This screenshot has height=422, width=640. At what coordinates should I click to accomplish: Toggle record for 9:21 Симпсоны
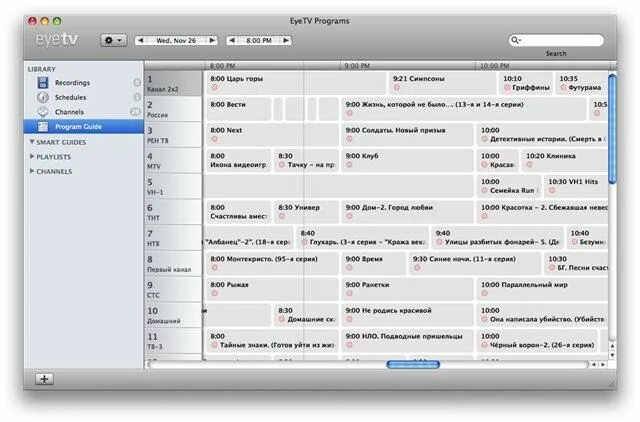(396, 88)
